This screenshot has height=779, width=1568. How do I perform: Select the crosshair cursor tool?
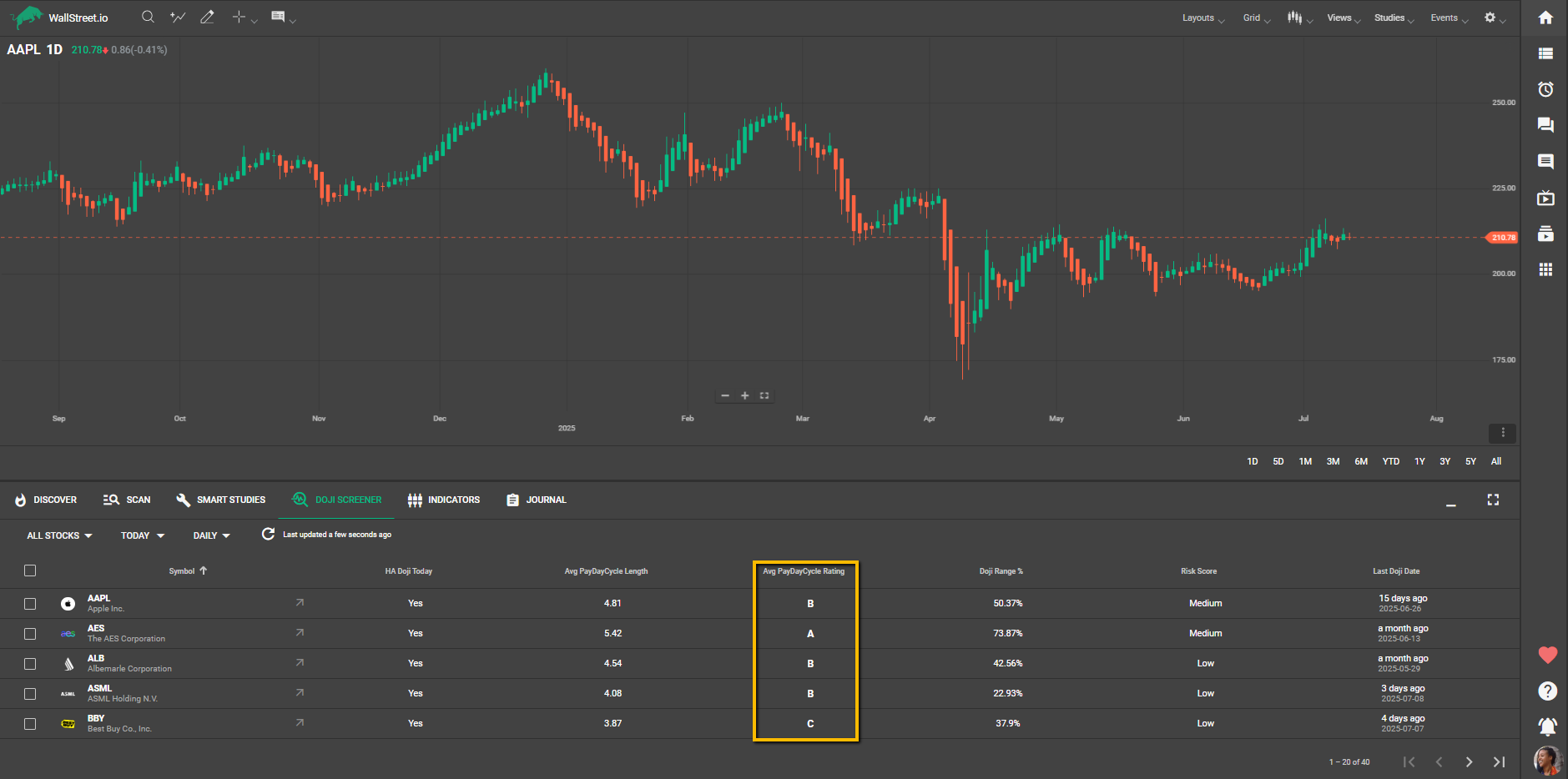point(239,17)
